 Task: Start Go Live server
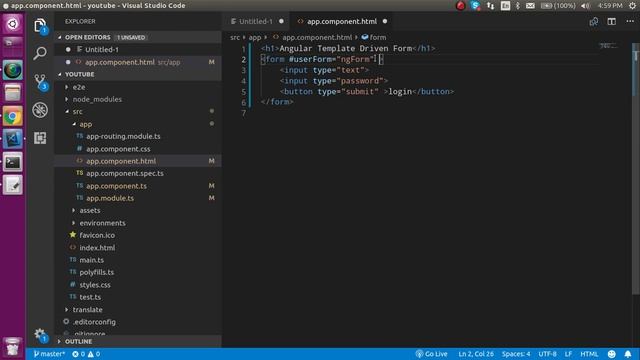(431, 354)
